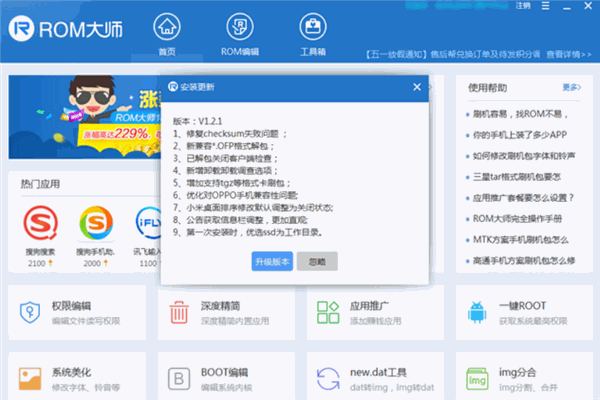600x400 pixels.
Task: Open help article 刷机容易，找ROM不易
Action: coord(520,114)
